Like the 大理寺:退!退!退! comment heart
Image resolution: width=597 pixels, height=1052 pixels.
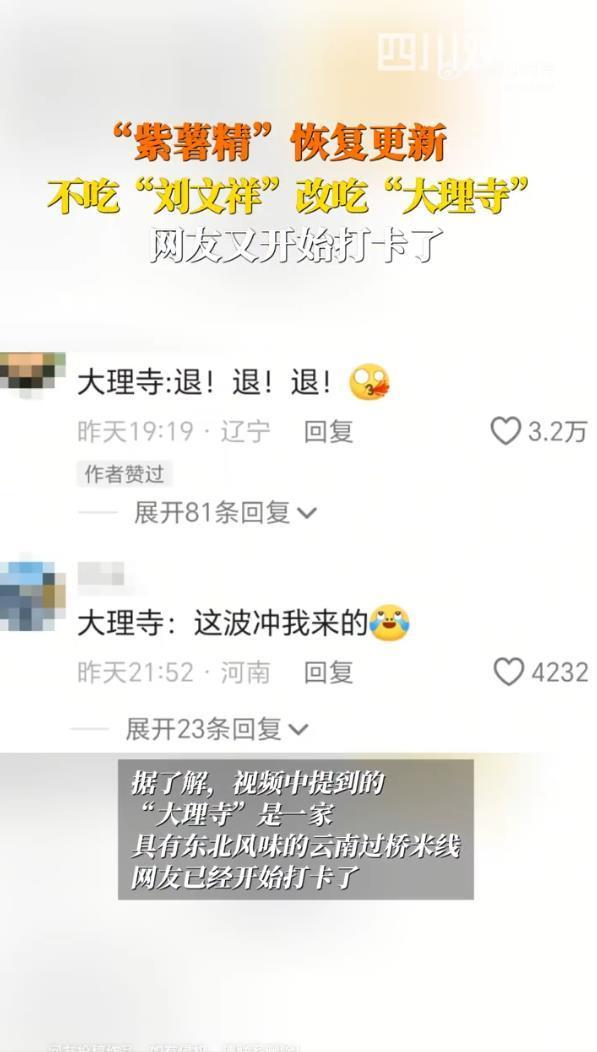506,431
